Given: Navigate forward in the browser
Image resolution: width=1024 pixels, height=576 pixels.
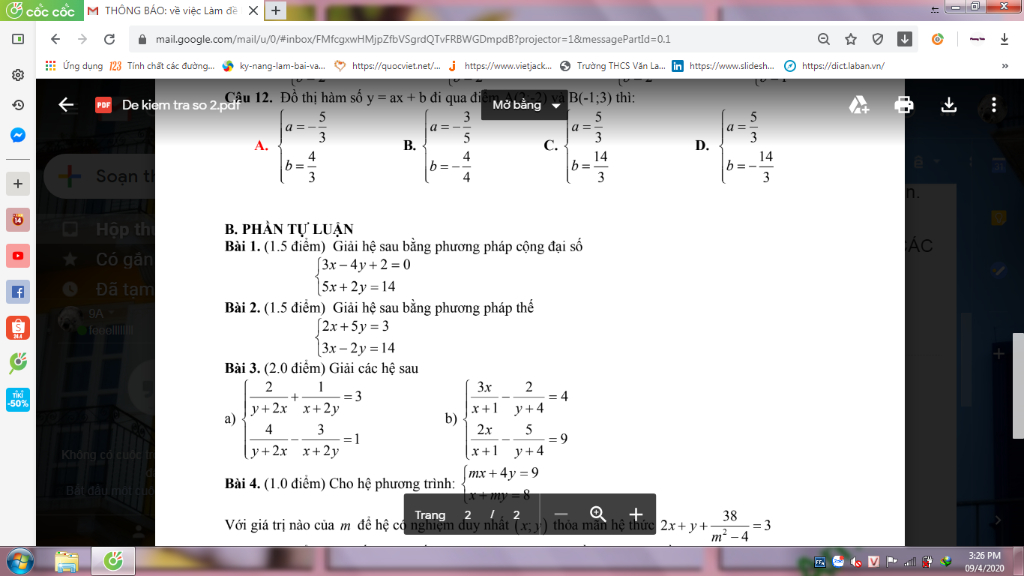Looking at the screenshot, I should click(x=82, y=39).
